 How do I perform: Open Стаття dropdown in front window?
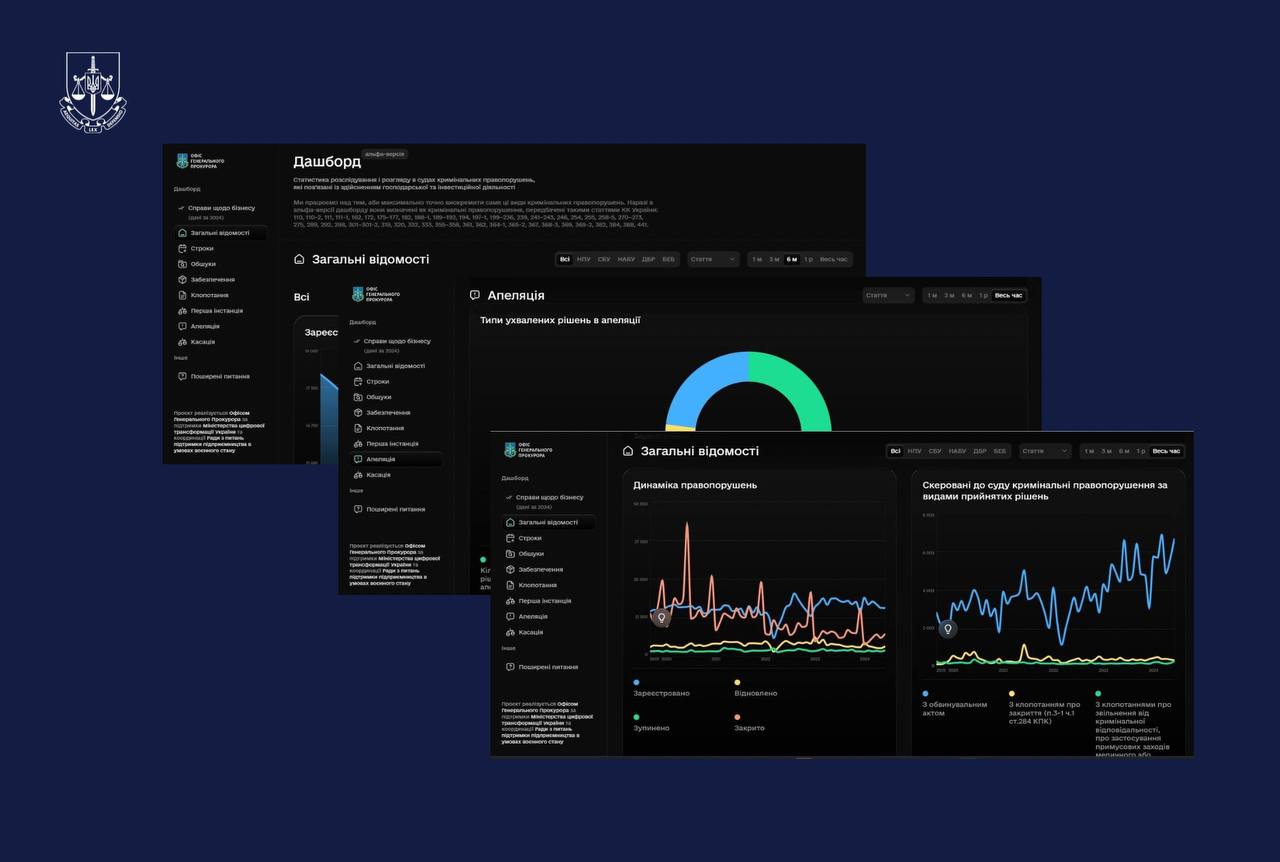1046,451
